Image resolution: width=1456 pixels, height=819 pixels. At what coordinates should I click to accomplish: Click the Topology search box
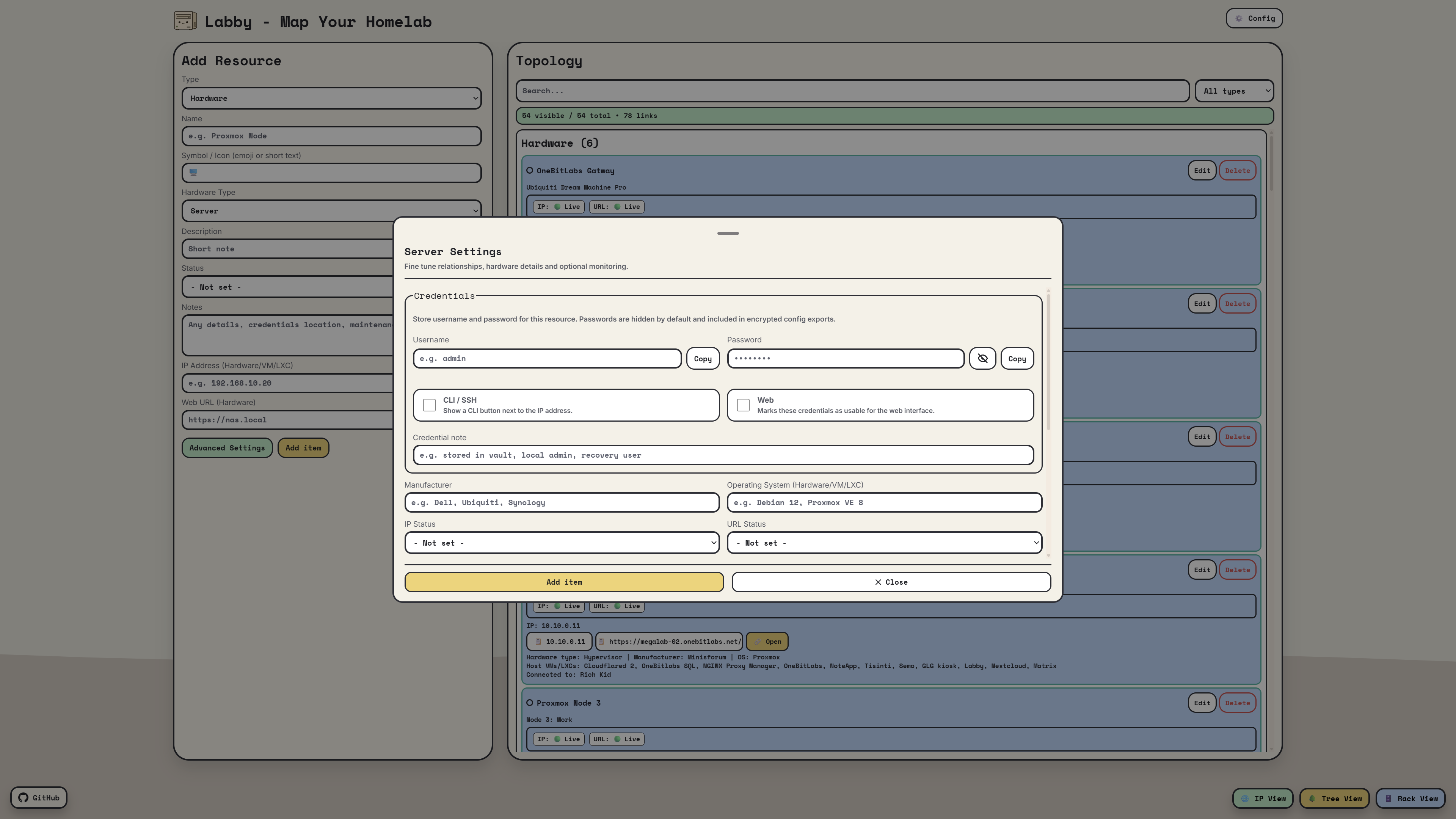pos(852,91)
